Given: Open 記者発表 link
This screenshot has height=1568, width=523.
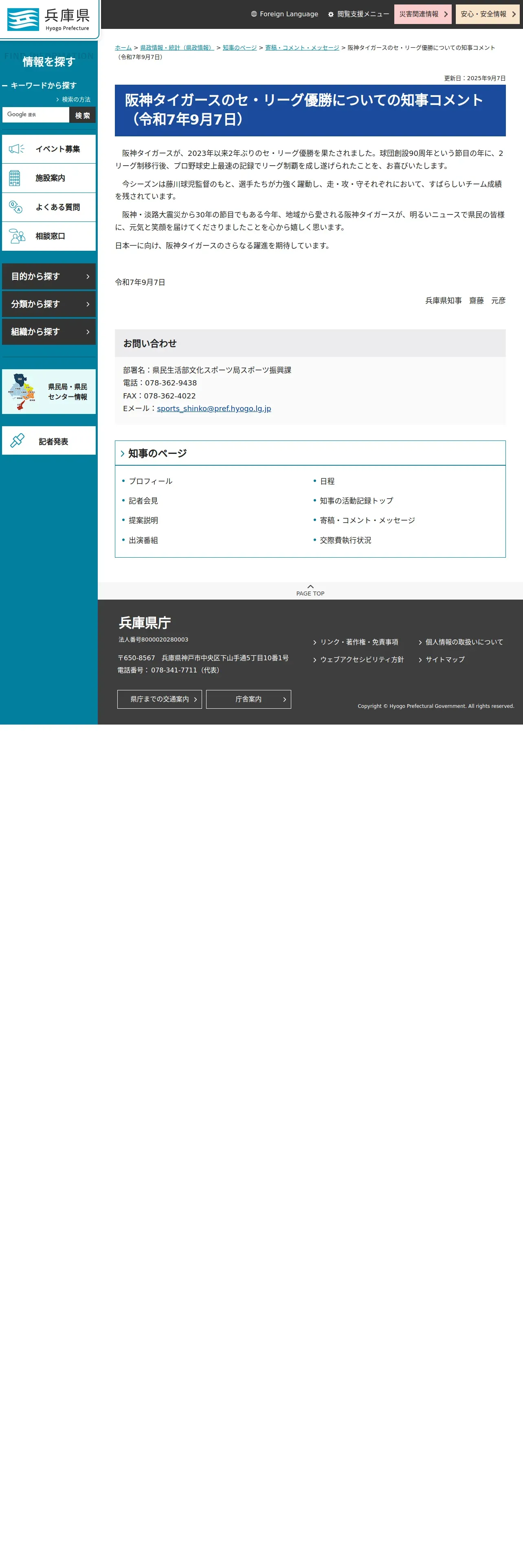Looking at the screenshot, I should 49,441.
